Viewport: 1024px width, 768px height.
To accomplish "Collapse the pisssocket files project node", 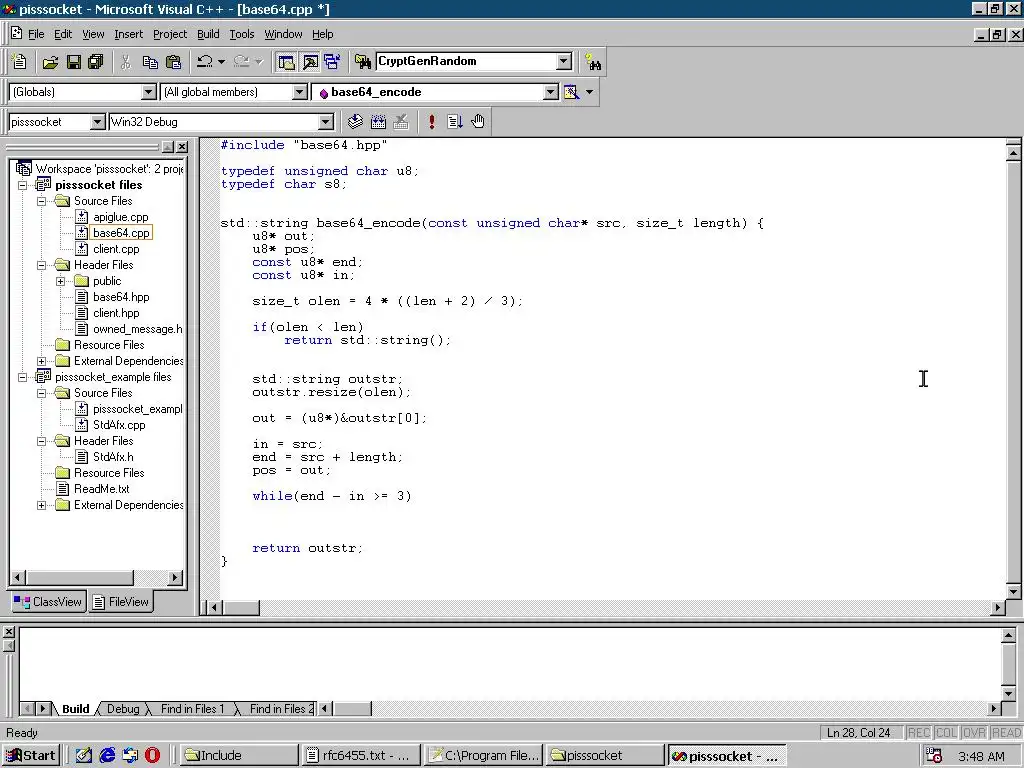I will click(x=23, y=185).
